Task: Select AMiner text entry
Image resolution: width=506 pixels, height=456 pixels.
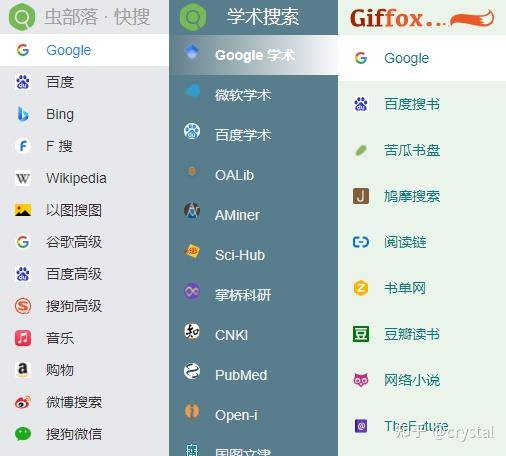Action: click(237, 215)
